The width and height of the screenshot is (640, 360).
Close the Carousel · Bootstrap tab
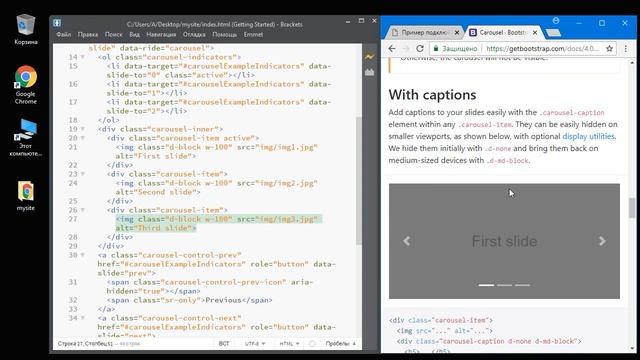535,32
